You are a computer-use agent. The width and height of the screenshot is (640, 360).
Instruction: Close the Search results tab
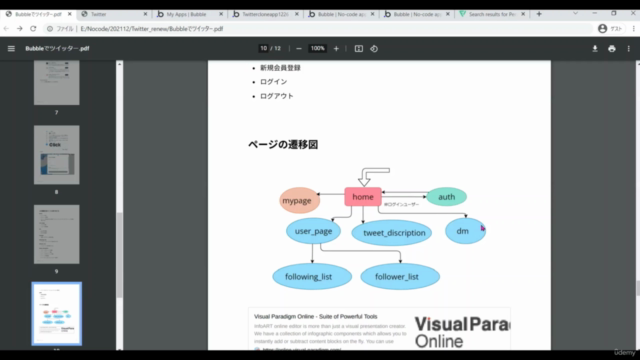click(x=523, y=14)
